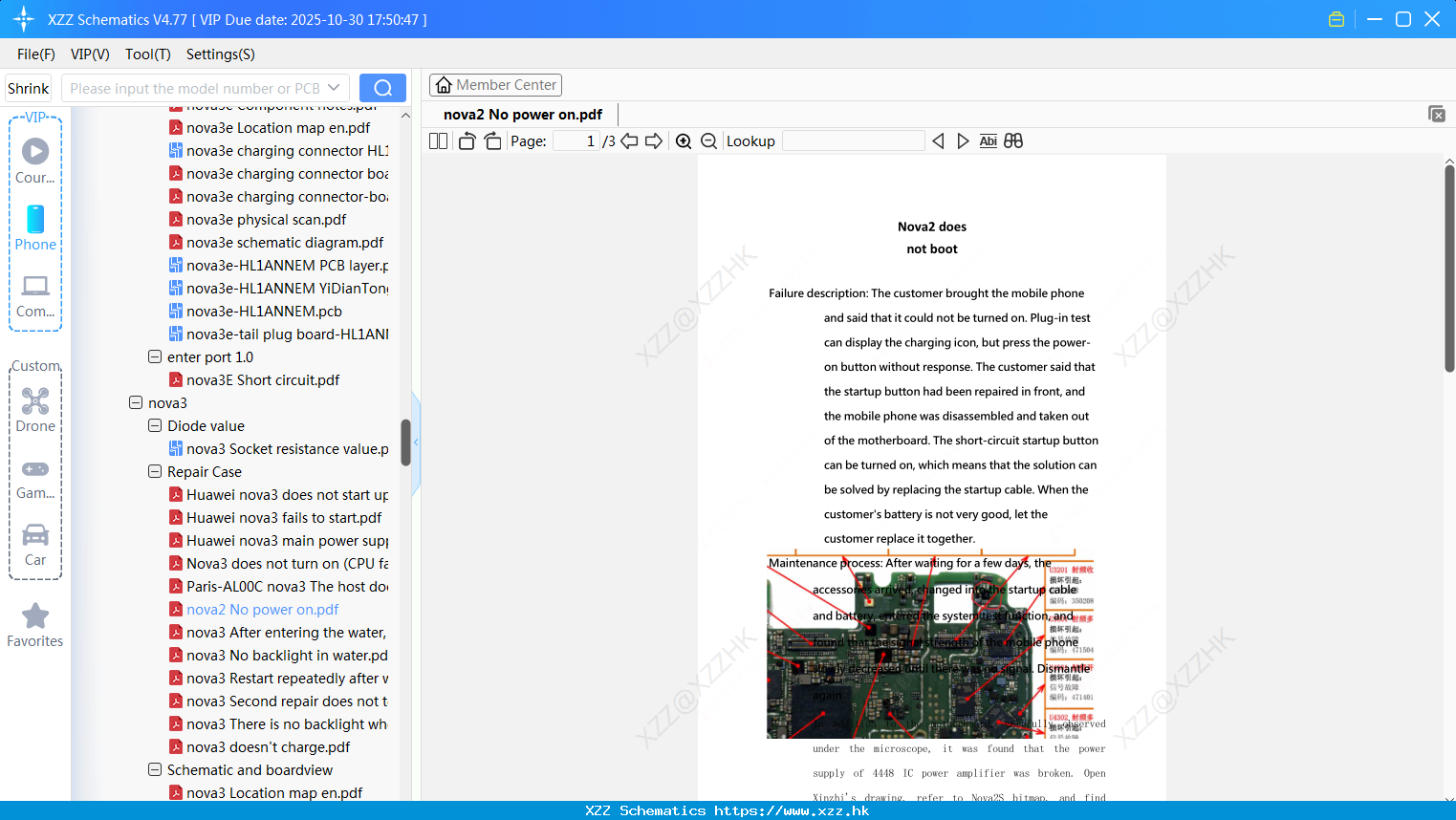Click the yellow toolbox icon in title bar
Viewport: 1456px width, 820px height.
tap(1336, 19)
